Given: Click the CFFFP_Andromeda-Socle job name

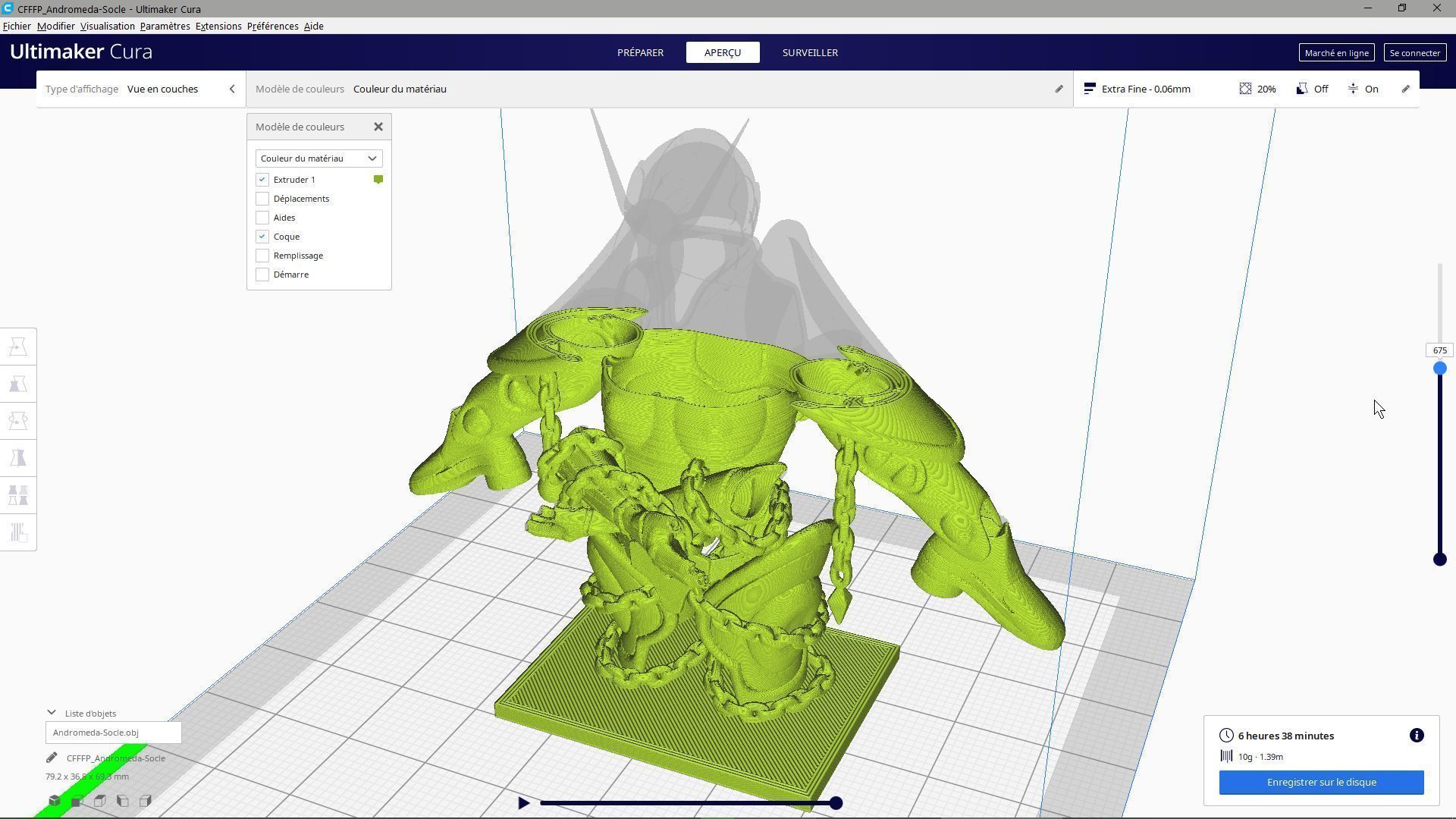Looking at the screenshot, I should pyautogui.click(x=116, y=758).
